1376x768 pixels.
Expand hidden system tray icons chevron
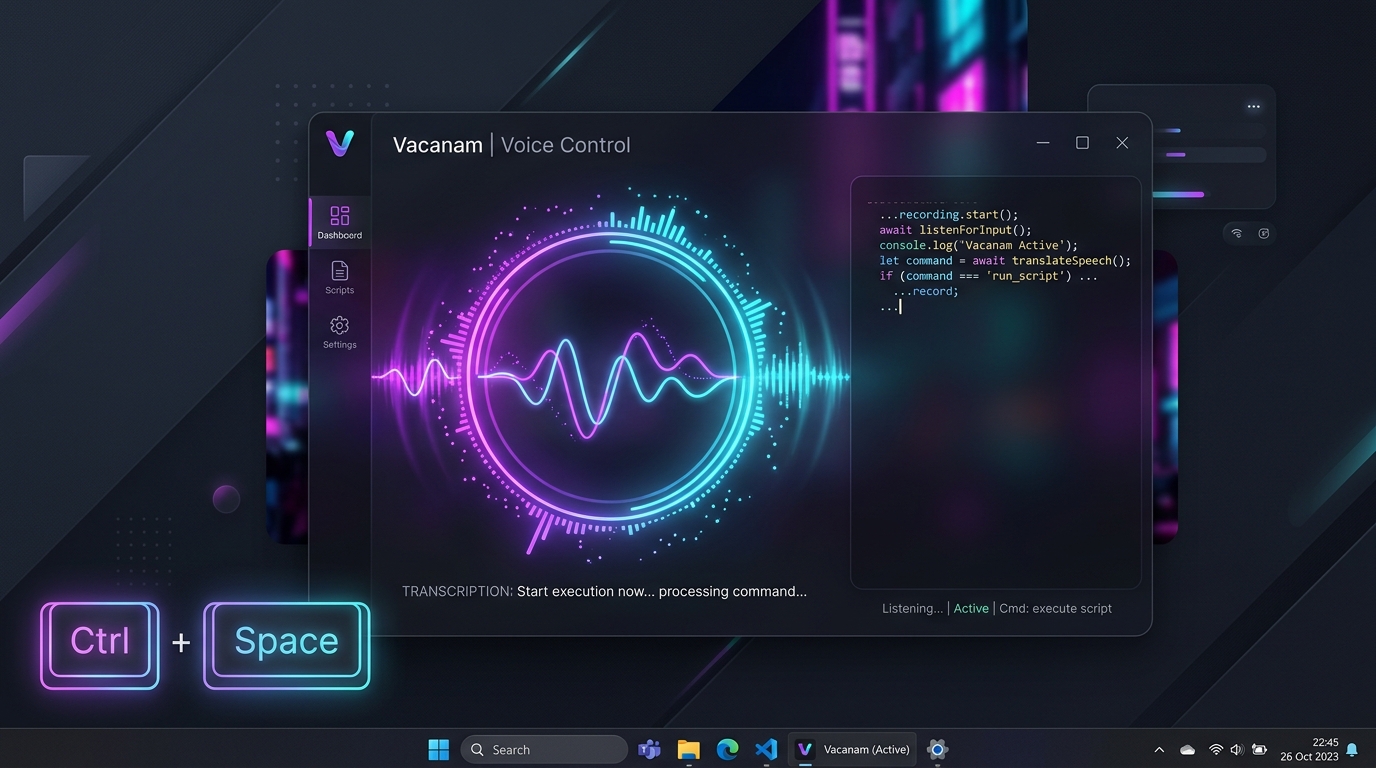1159,750
